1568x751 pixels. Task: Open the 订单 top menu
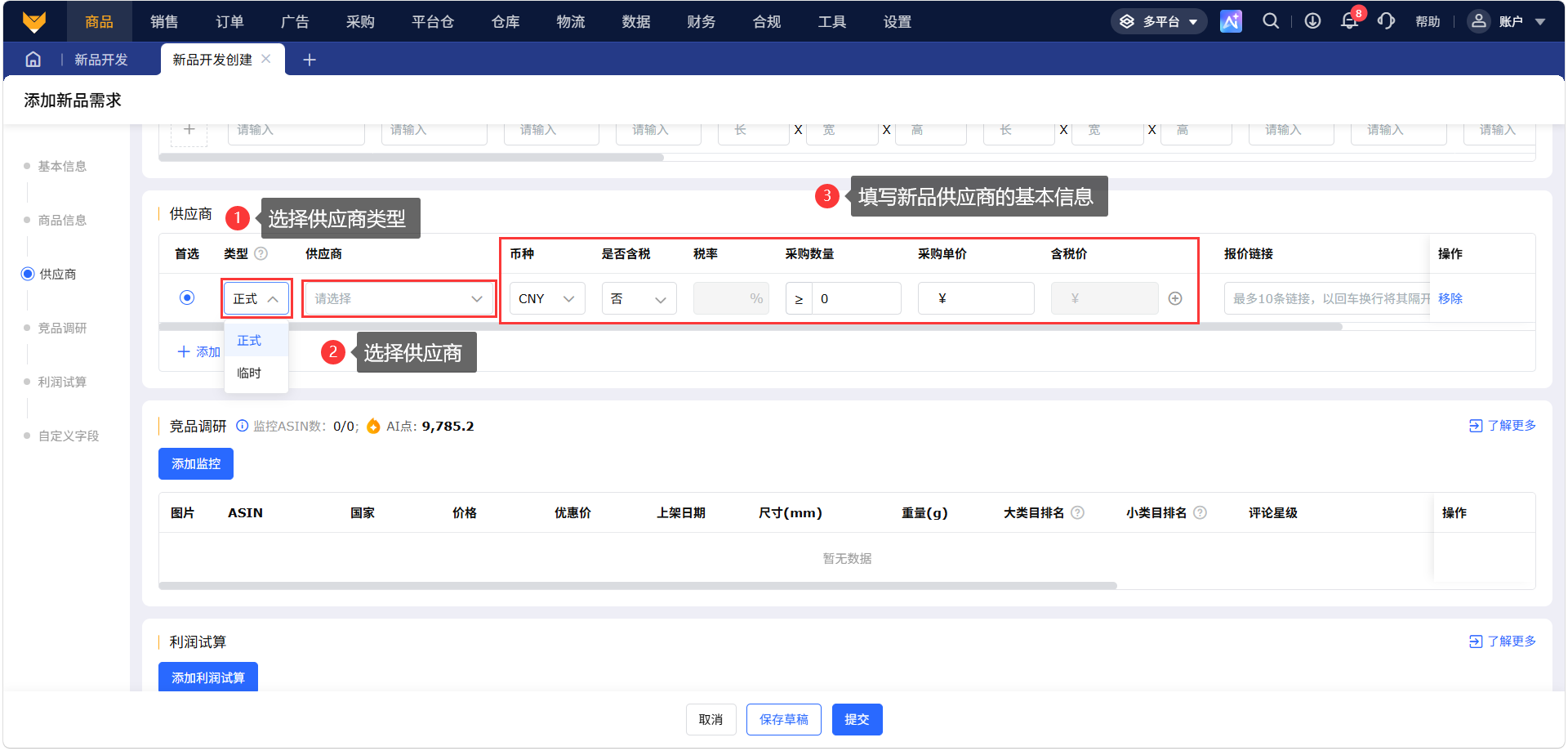tap(229, 21)
